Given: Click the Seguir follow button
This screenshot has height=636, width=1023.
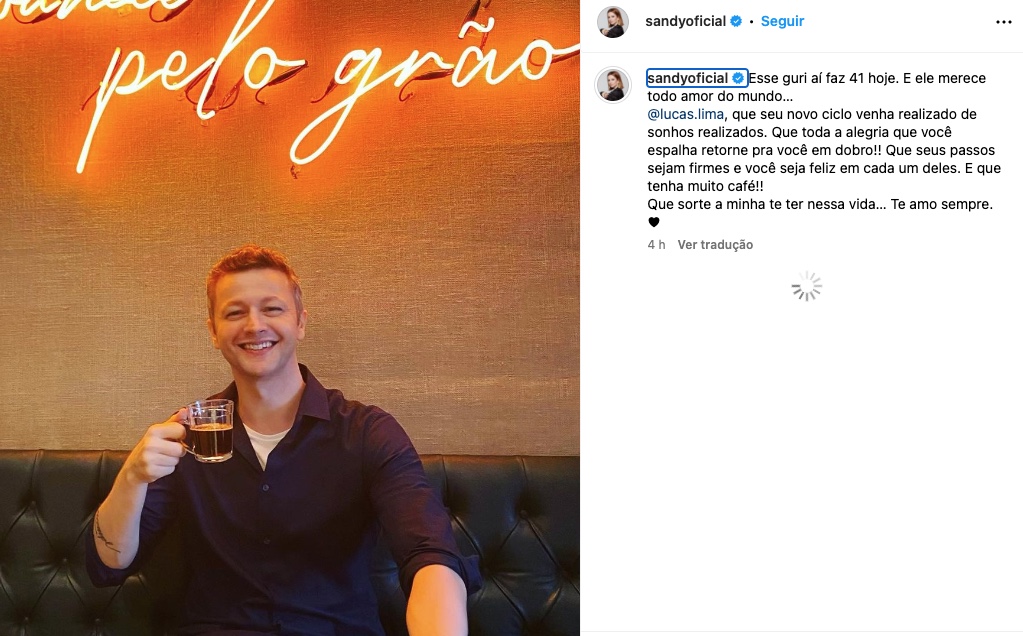Looking at the screenshot, I should click(782, 22).
